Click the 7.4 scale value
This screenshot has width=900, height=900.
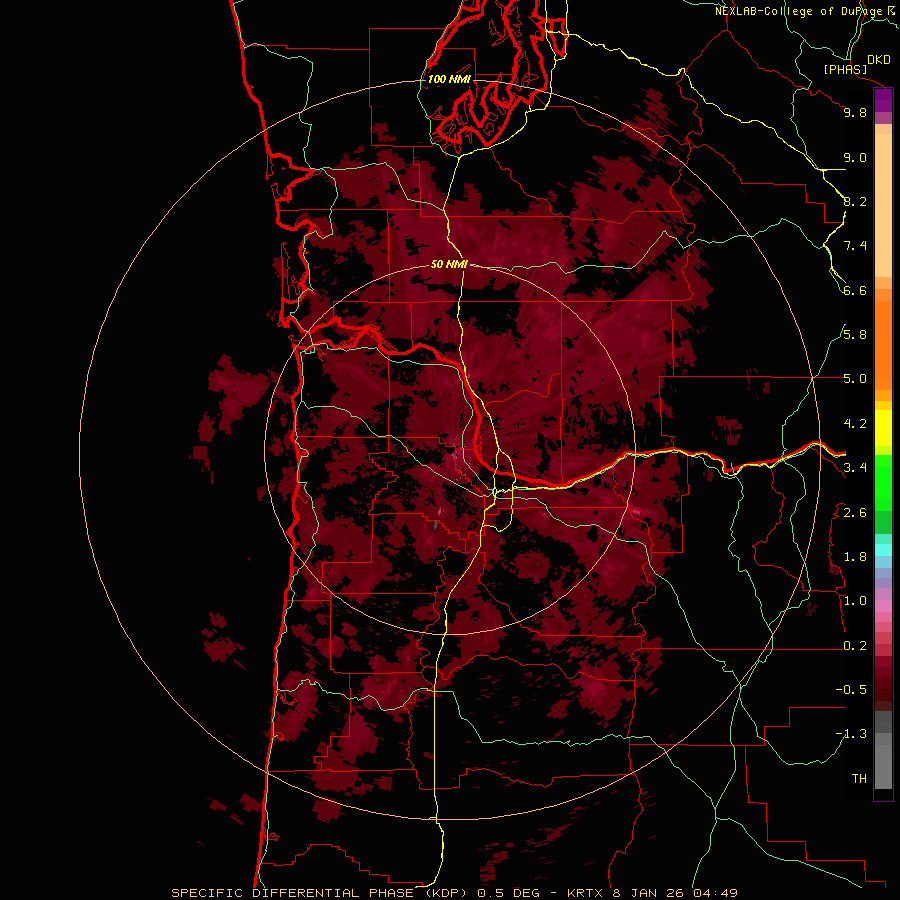(x=855, y=246)
